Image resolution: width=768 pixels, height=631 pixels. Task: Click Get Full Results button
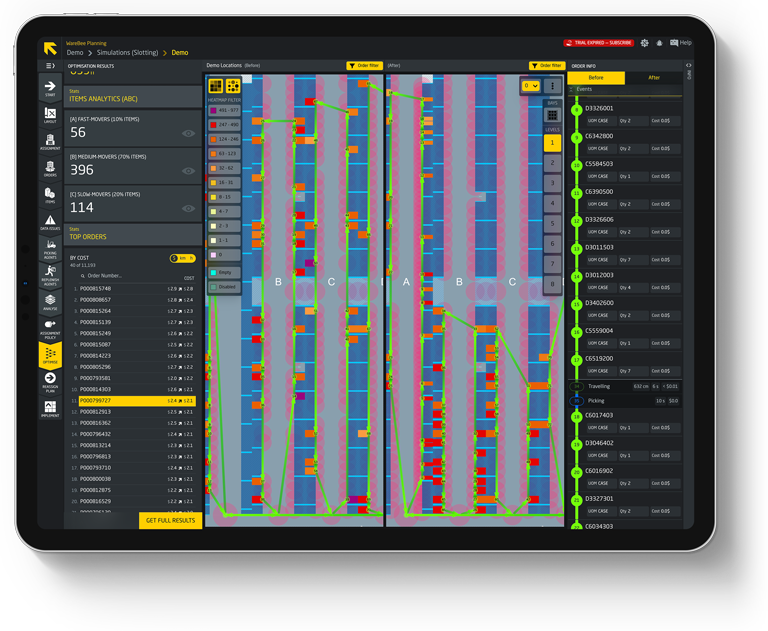[170, 520]
